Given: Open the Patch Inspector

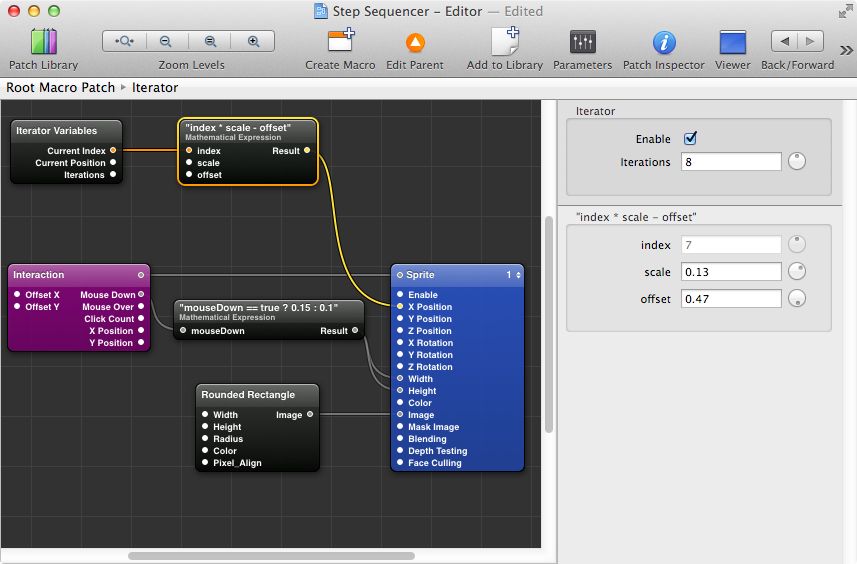Looking at the screenshot, I should (664, 43).
